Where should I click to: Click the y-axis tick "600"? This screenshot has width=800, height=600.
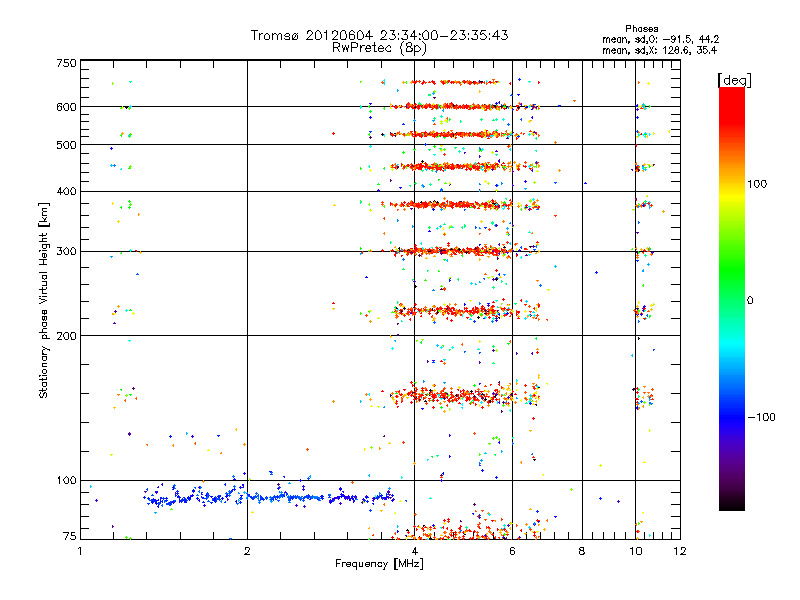click(66, 107)
